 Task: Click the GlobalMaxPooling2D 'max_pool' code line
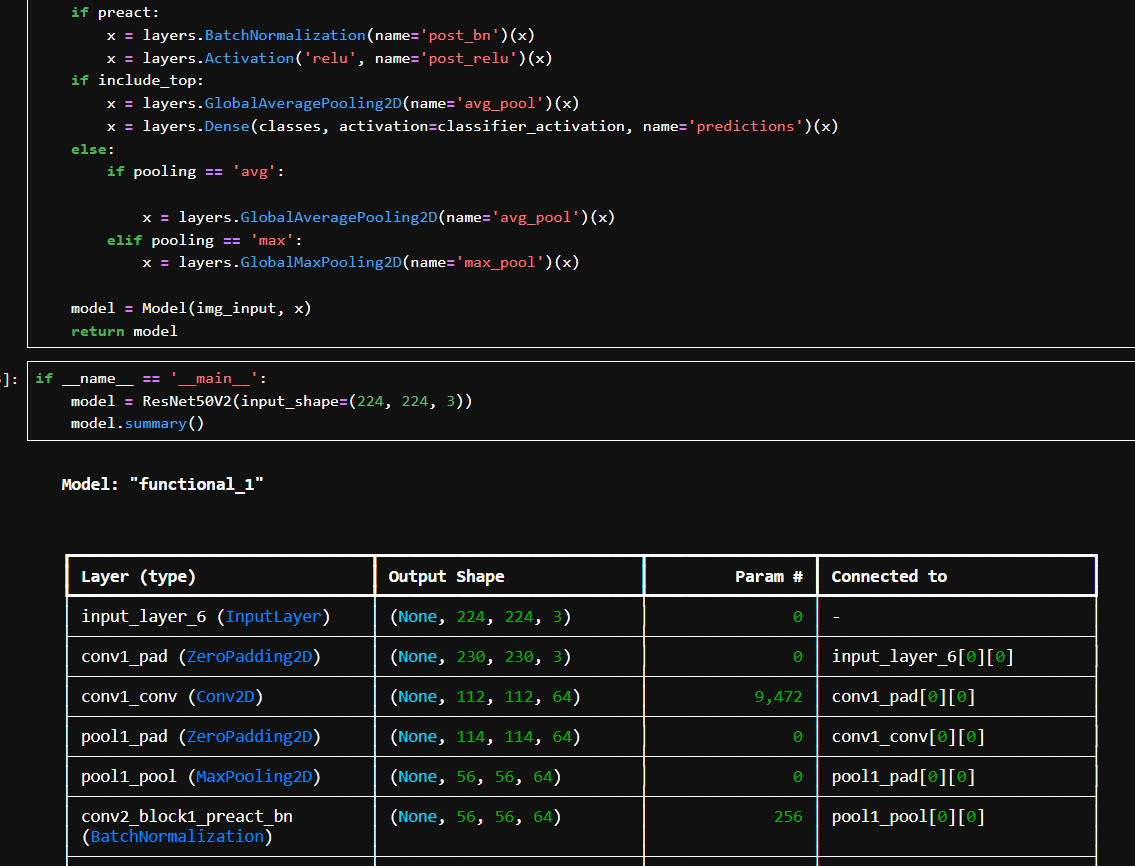point(360,262)
